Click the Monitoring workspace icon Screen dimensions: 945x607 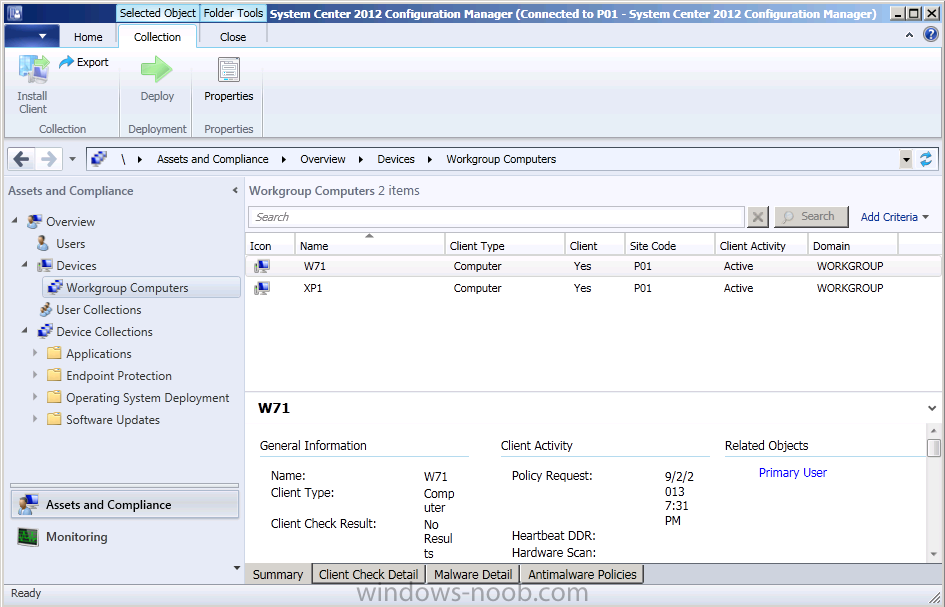tap(28, 536)
